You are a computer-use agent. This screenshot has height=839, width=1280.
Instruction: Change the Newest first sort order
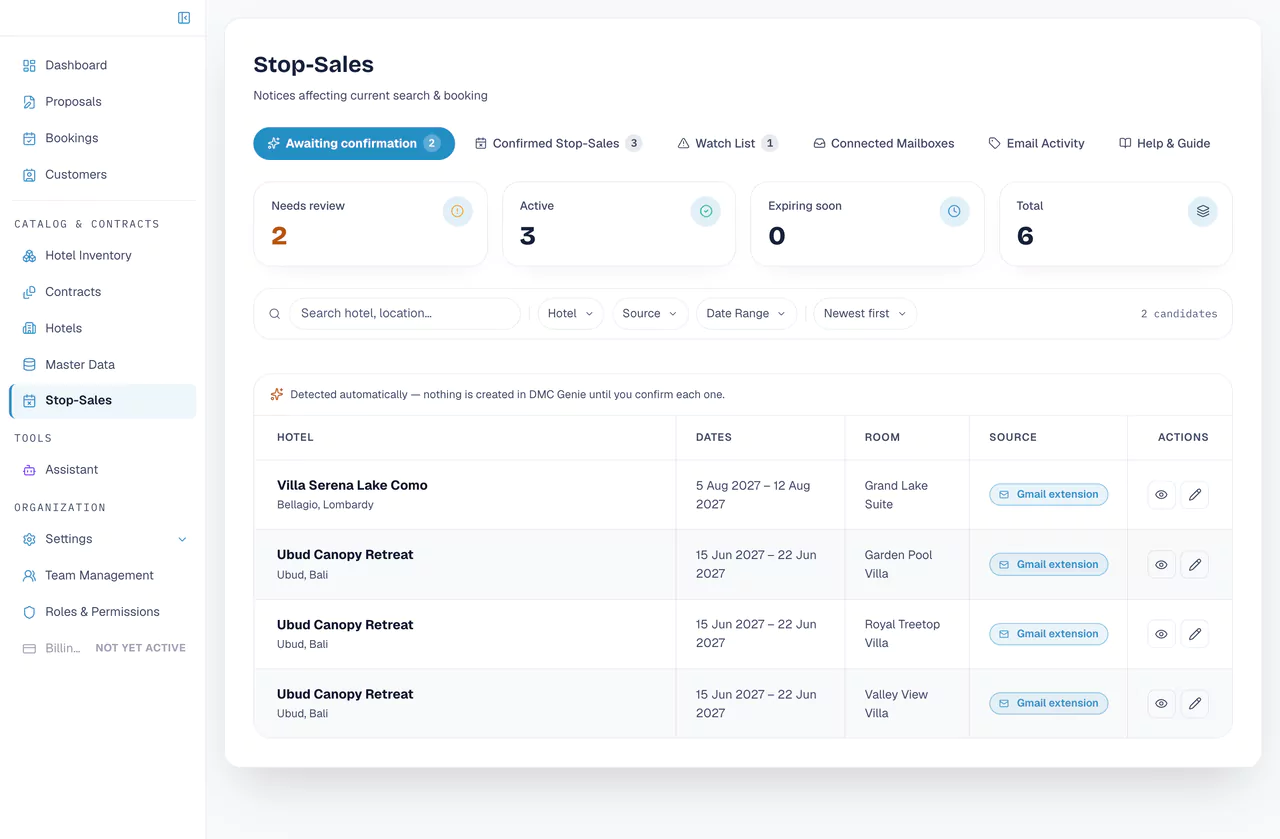[865, 314]
